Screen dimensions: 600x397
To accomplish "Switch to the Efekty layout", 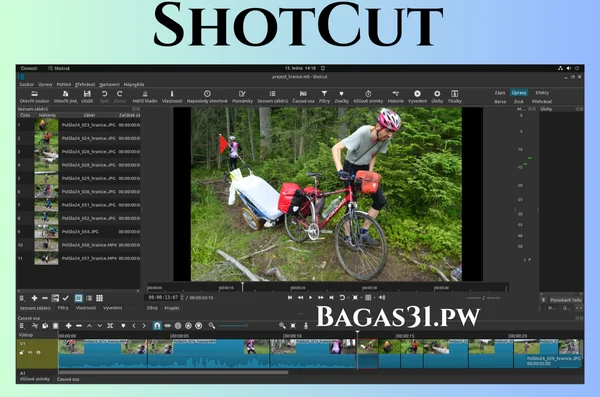I will [542, 93].
